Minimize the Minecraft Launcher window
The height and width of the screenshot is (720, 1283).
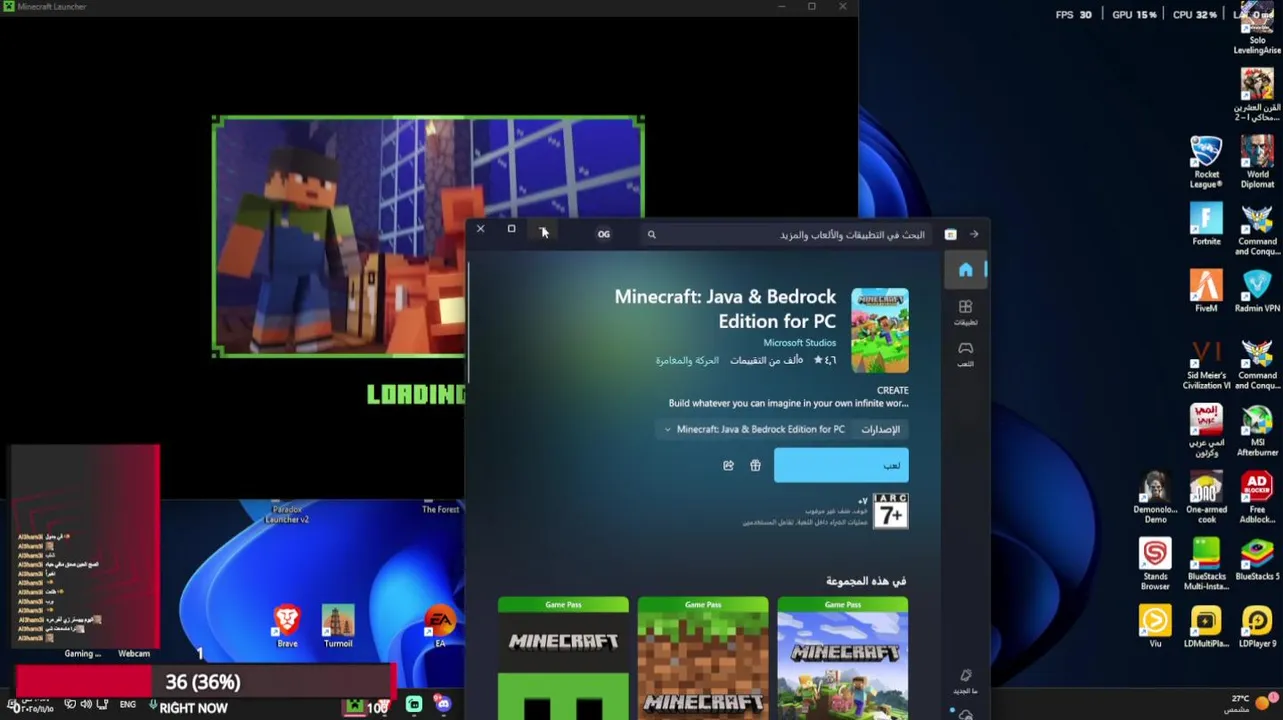(x=782, y=7)
